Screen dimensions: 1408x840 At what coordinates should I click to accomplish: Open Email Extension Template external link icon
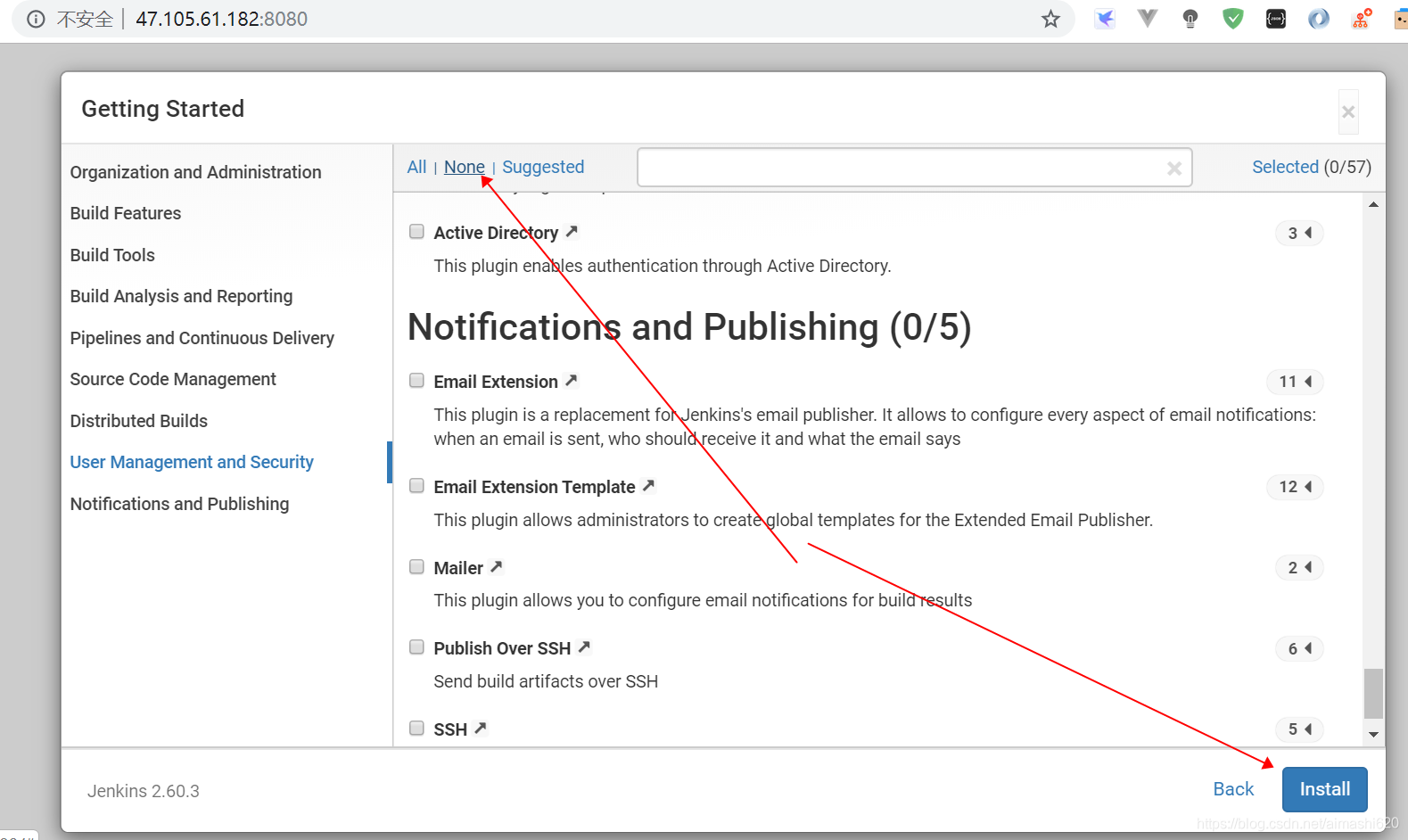click(649, 486)
